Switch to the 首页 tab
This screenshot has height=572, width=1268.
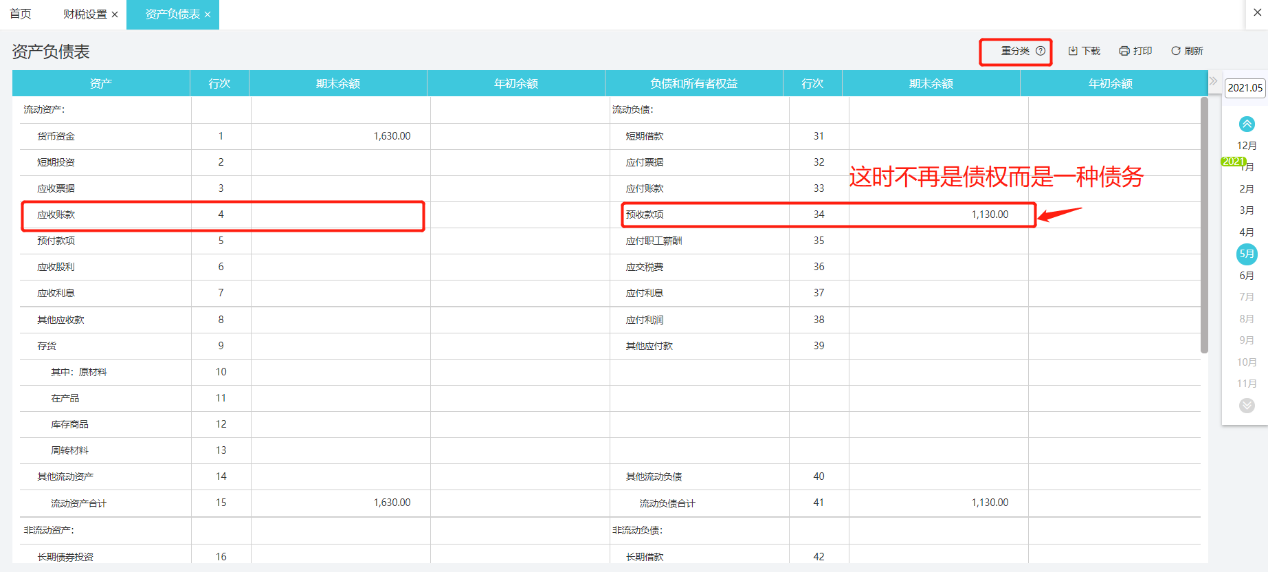[x=20, y=14]
